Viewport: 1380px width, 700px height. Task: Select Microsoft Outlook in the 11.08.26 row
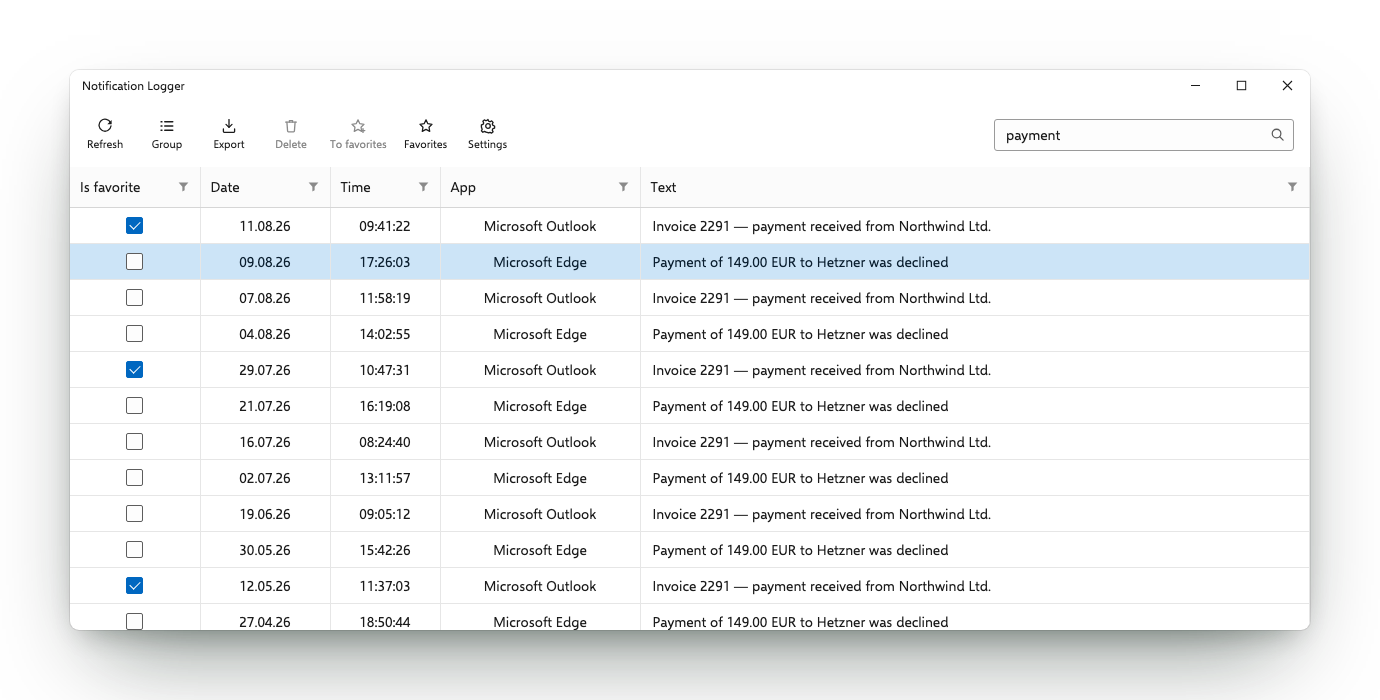tap(540, 226)
